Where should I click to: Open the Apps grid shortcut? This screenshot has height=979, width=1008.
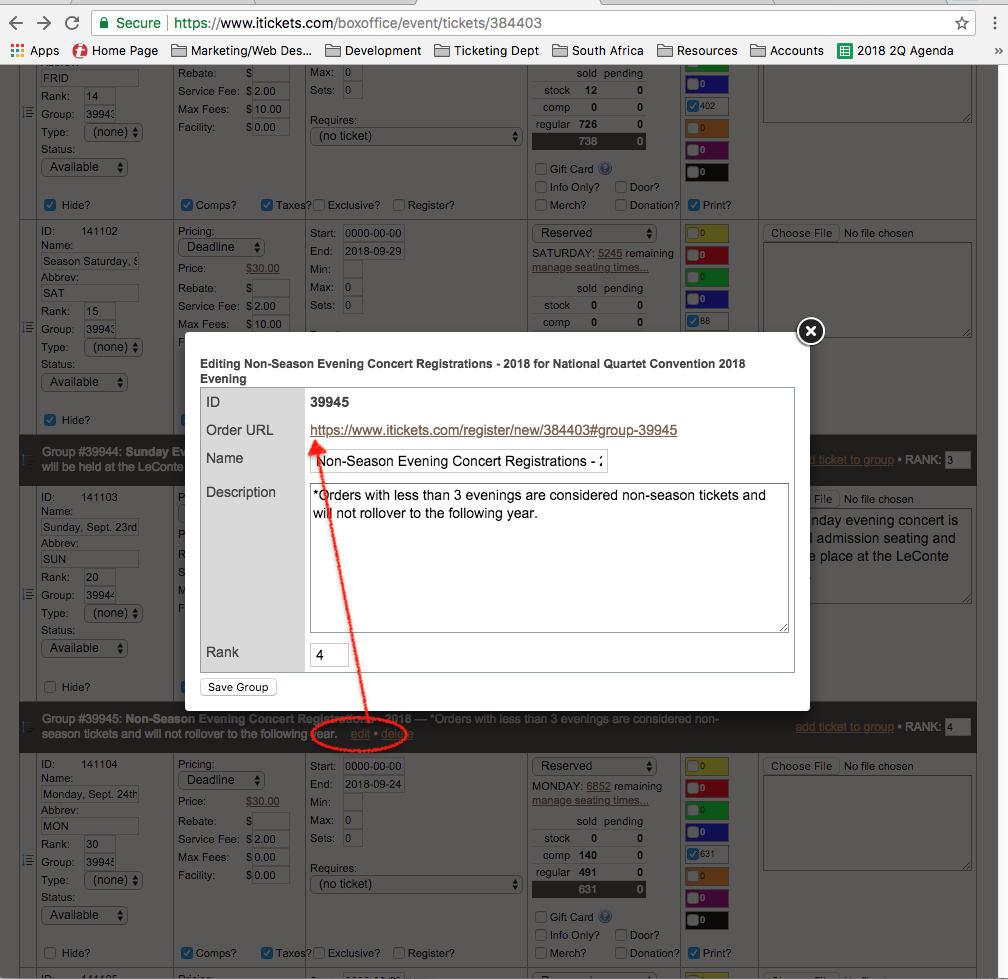35,51
